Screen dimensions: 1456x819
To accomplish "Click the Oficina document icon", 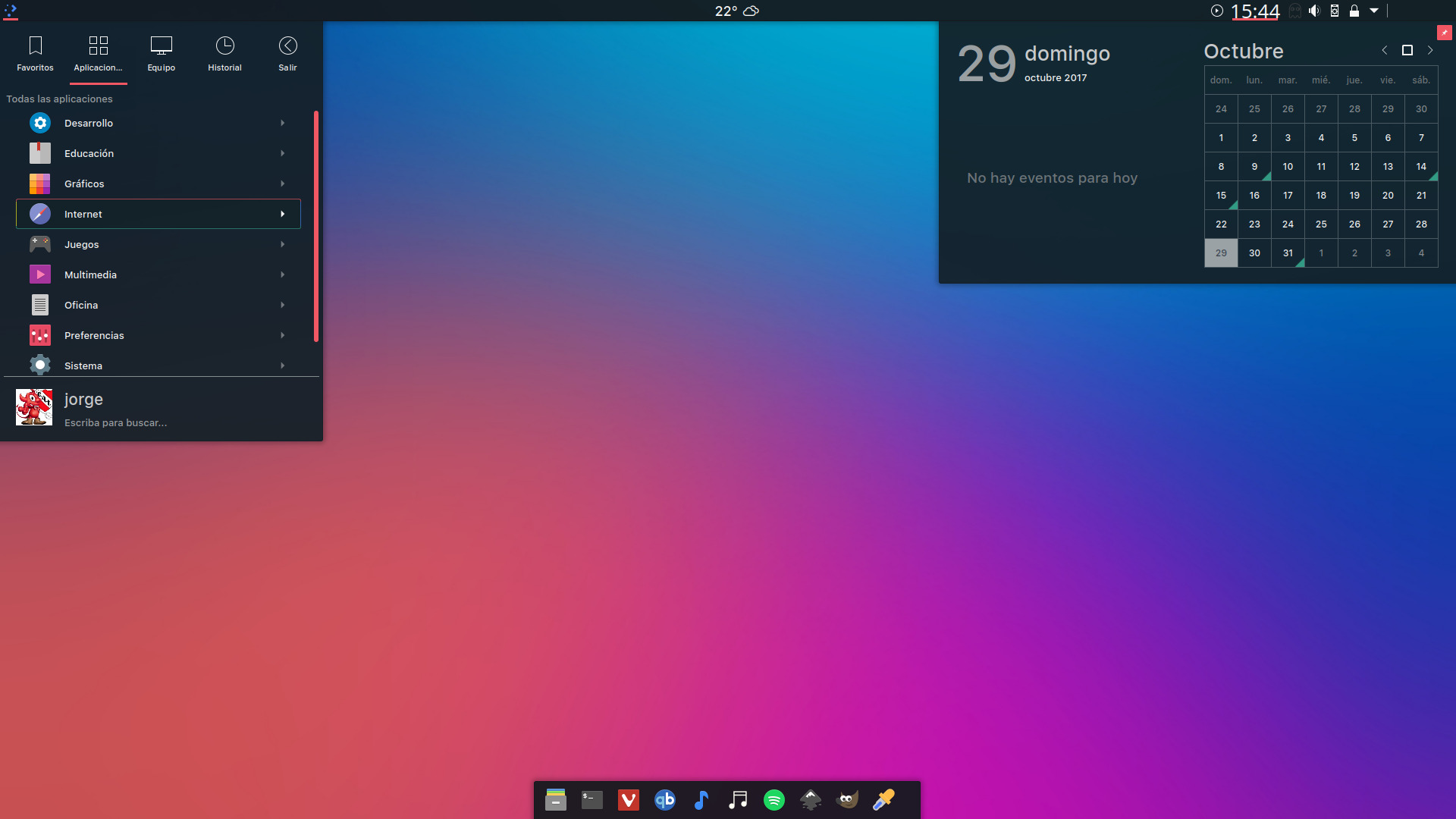I will tap(40, 305).
